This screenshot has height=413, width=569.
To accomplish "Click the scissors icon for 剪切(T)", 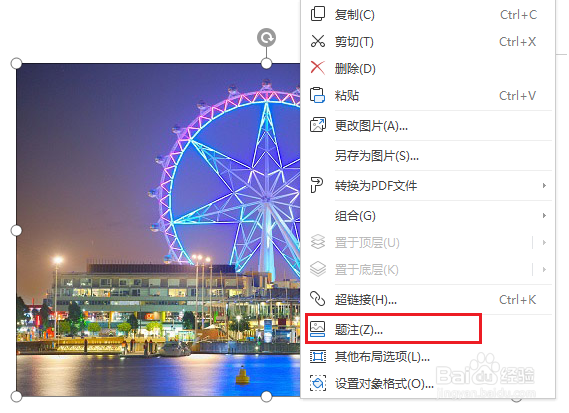I will 318,41.
